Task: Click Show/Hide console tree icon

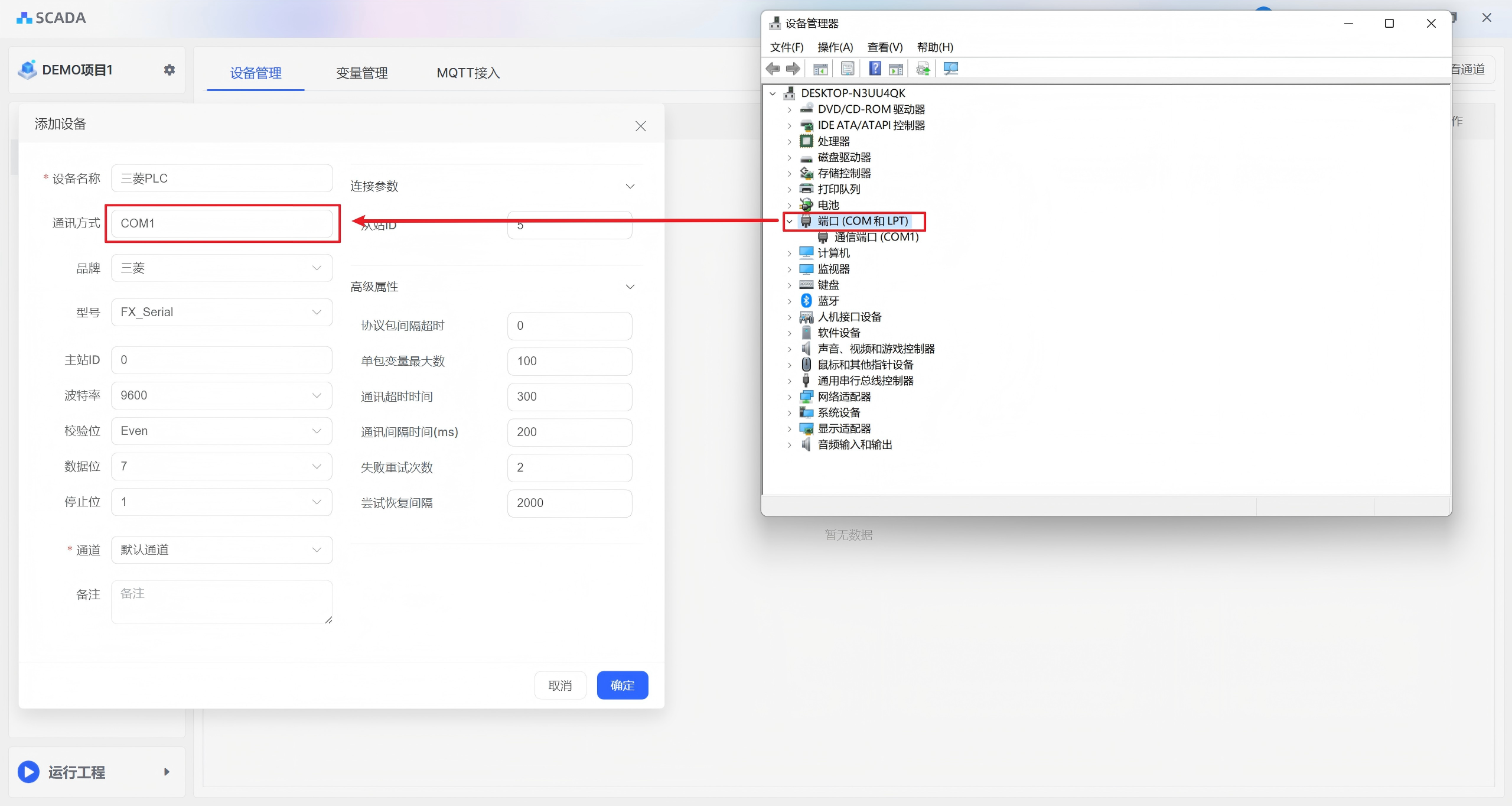Action: pyautogui.click(x=820, y=69)
